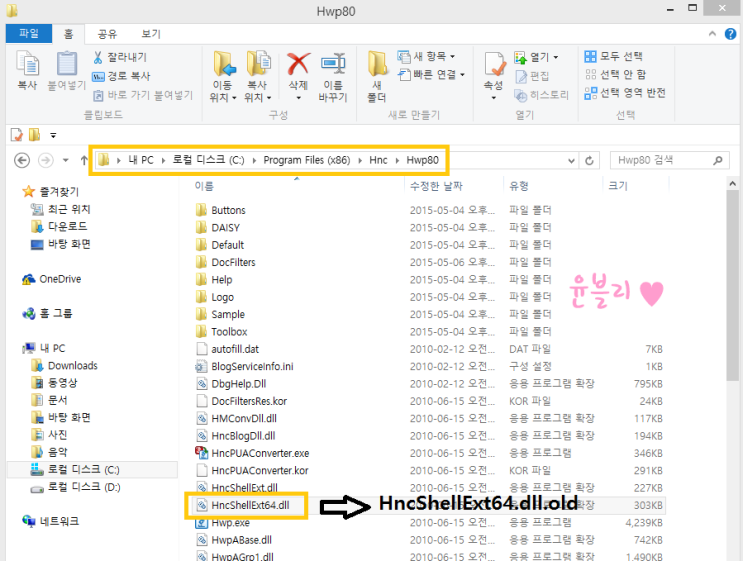Select 네트워크 in the navigation pane
743x561 pixels.
50,521
